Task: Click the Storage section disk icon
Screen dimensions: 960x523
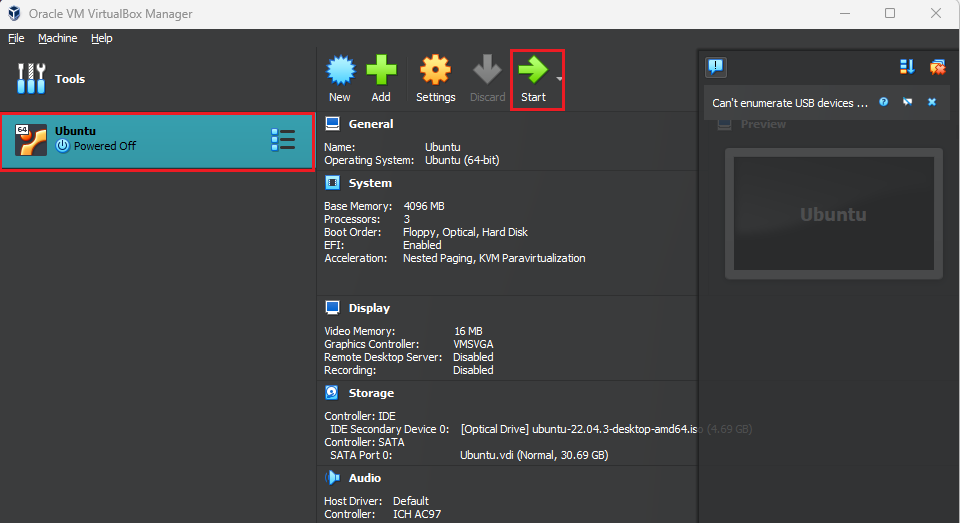Action: pos(332,393)
